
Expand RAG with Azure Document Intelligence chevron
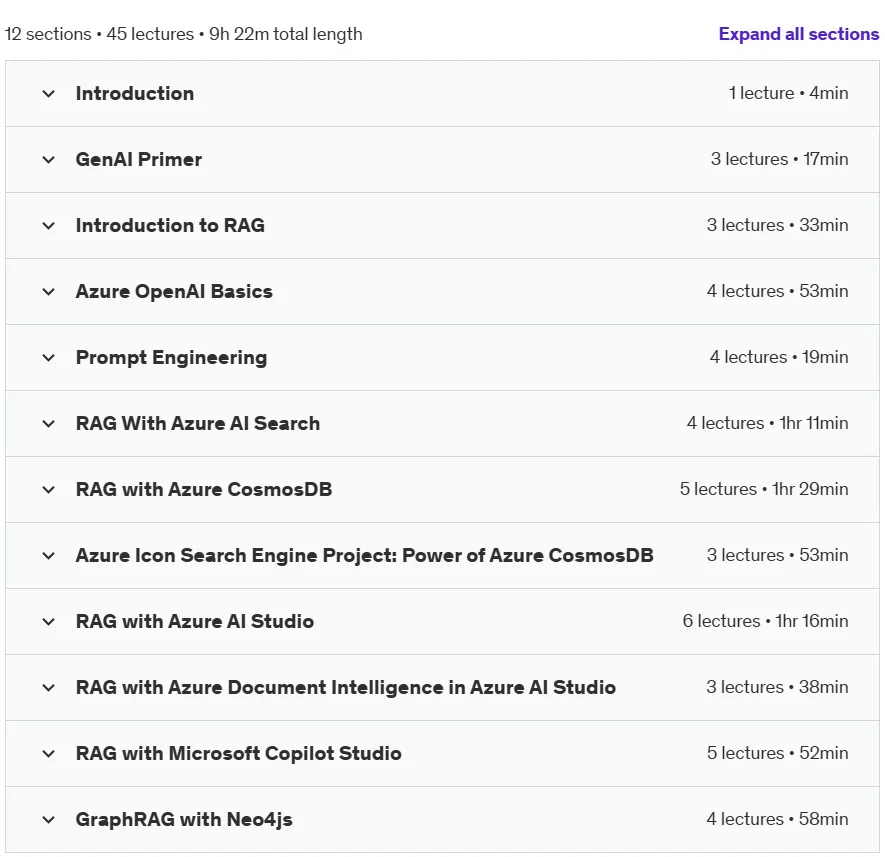[49, 688]
